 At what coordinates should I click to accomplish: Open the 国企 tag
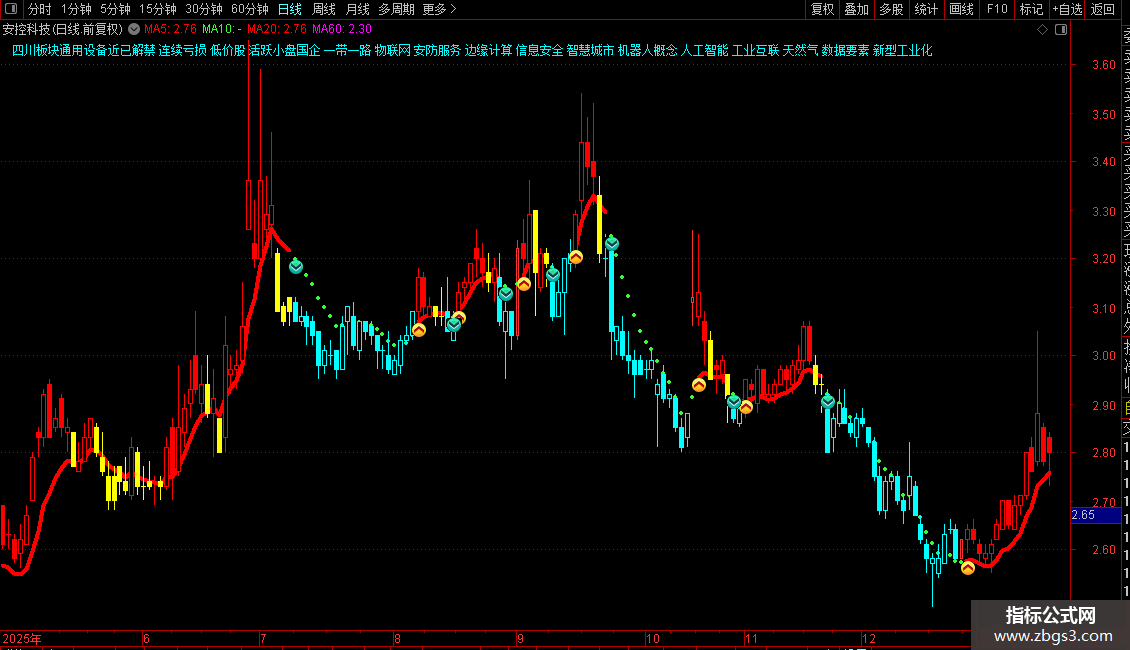click(x=308, y=50)
